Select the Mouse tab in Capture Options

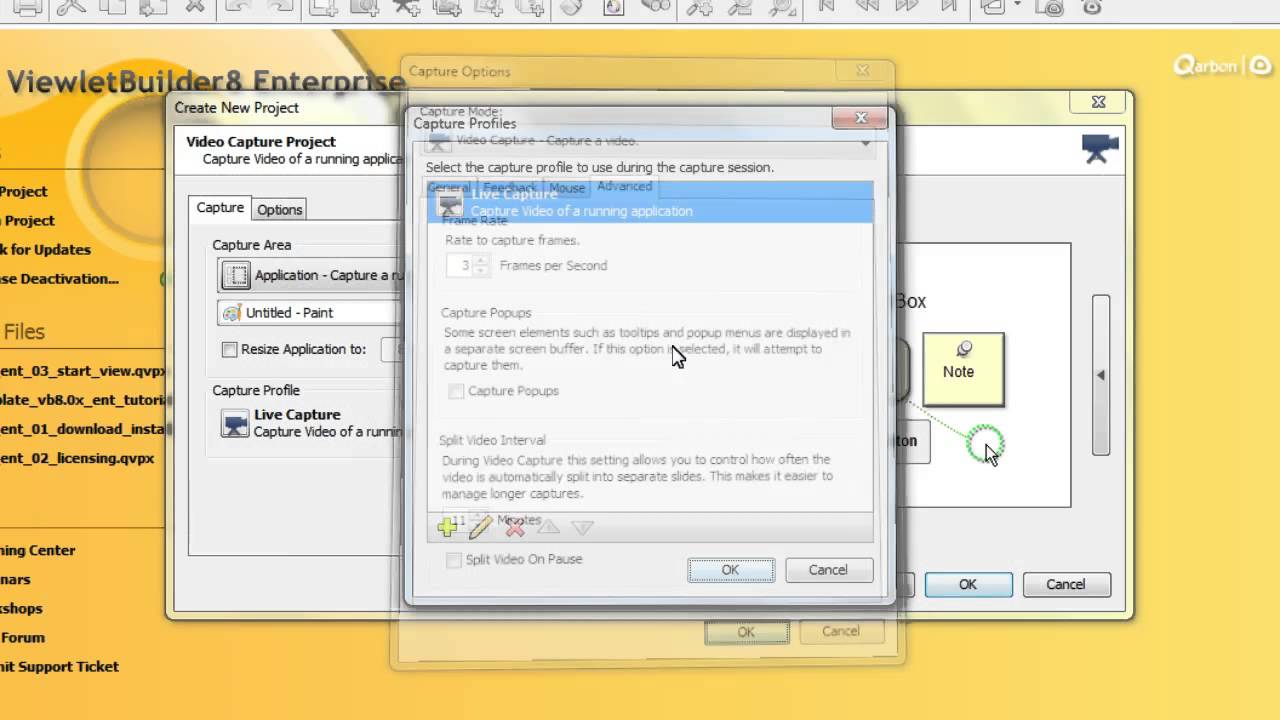[567, 188]
